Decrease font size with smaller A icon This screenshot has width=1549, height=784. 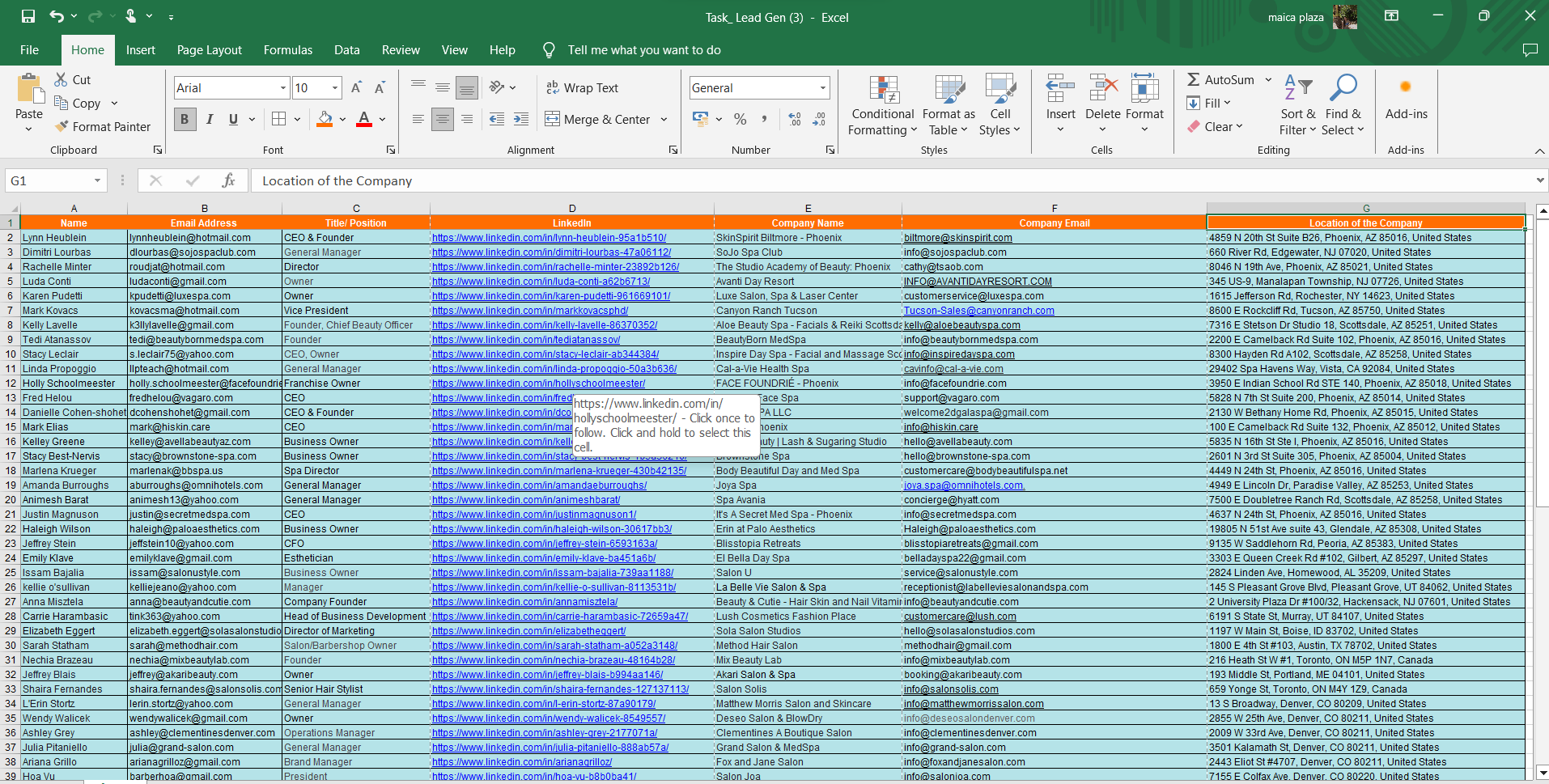point(380,87)
